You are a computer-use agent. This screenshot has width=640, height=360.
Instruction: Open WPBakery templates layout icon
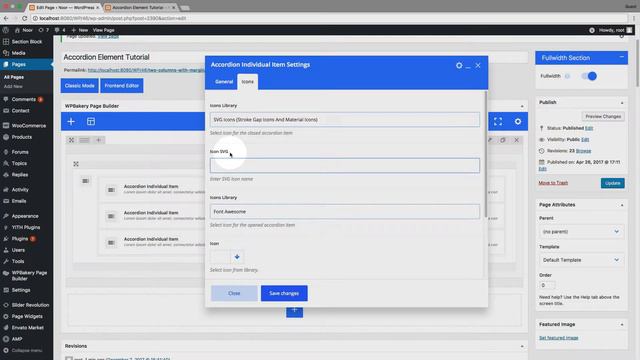click(x=91, y=121)
